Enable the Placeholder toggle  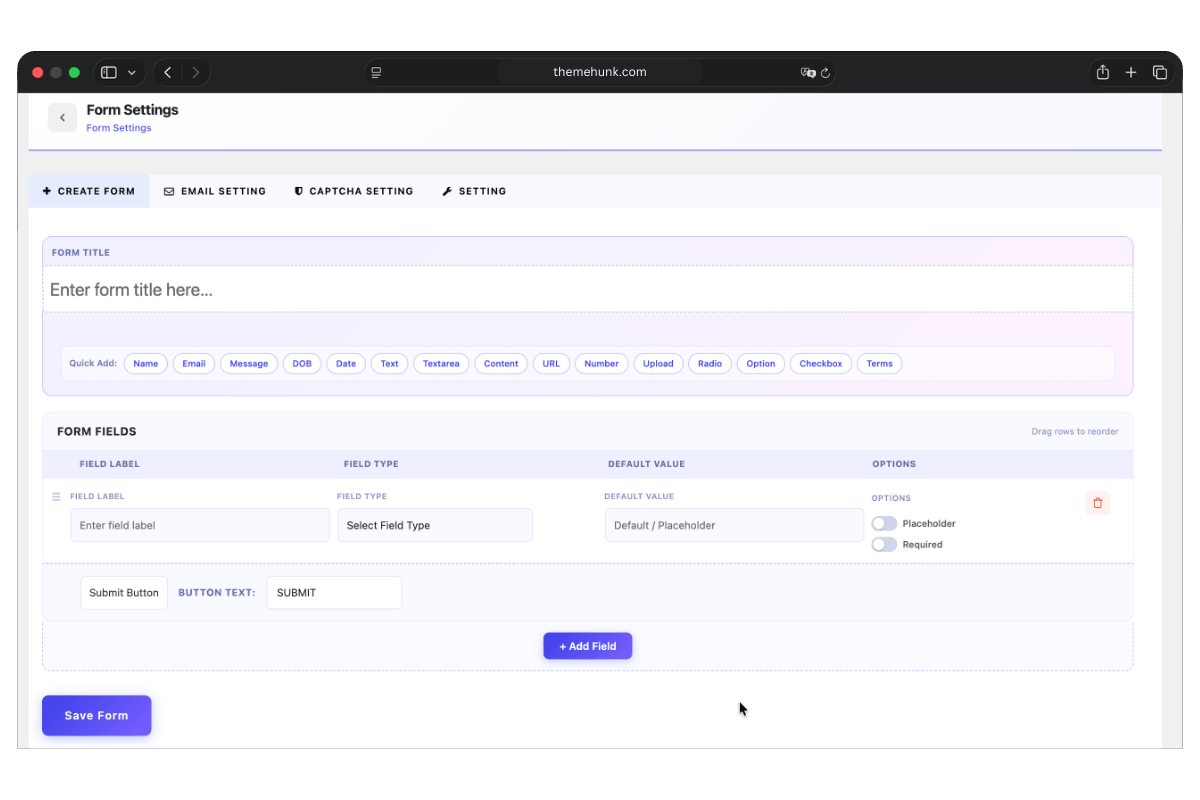pos(884,523)
